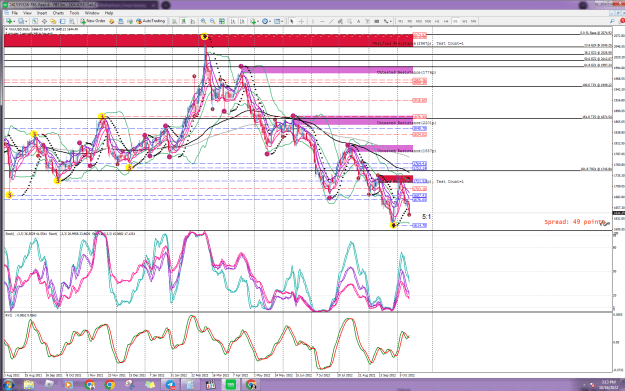Select the arrows drawing tool
The height and width of the screenshot is (391, 625).
click(x=386, y=21)
